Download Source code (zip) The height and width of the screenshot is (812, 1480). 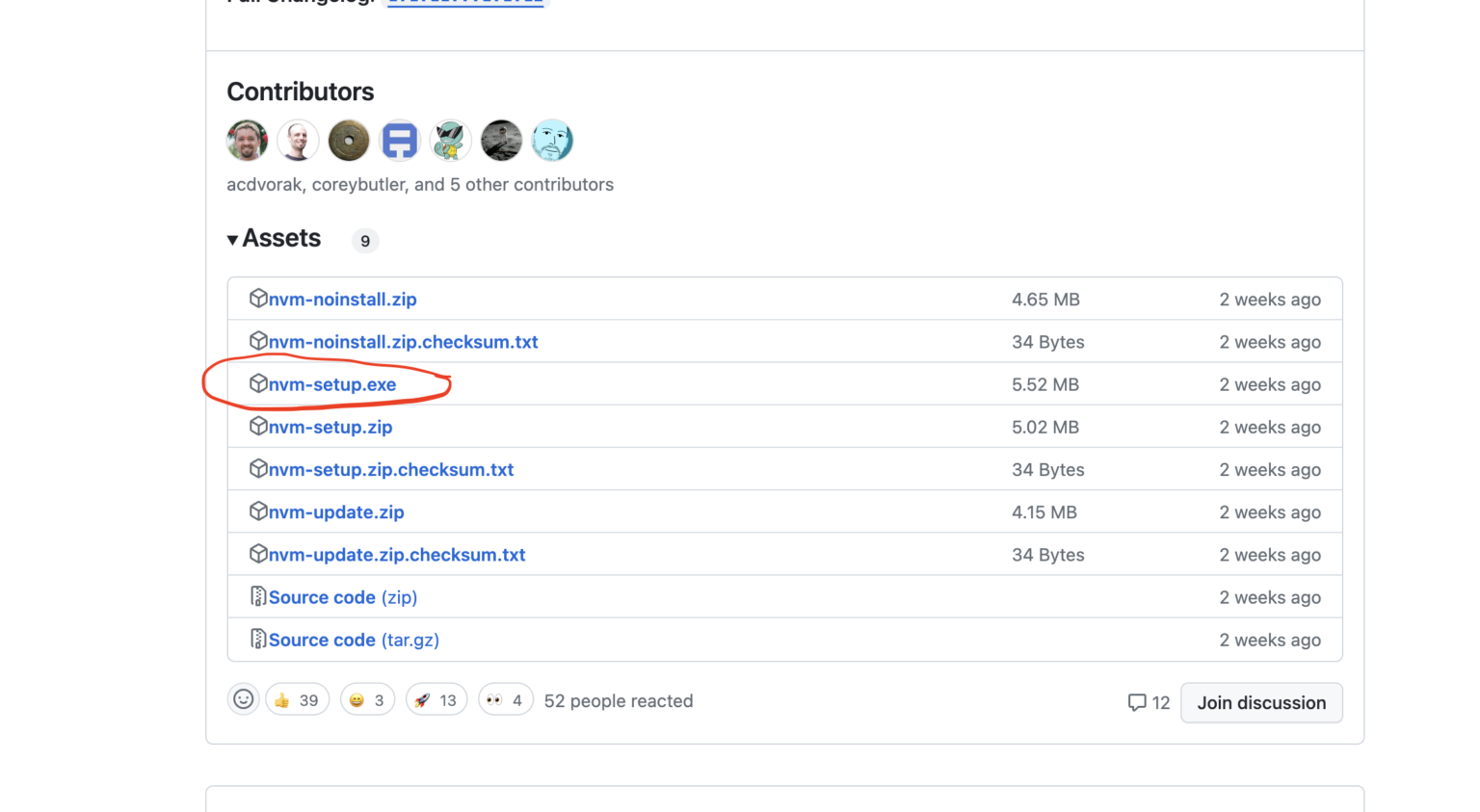343,597
